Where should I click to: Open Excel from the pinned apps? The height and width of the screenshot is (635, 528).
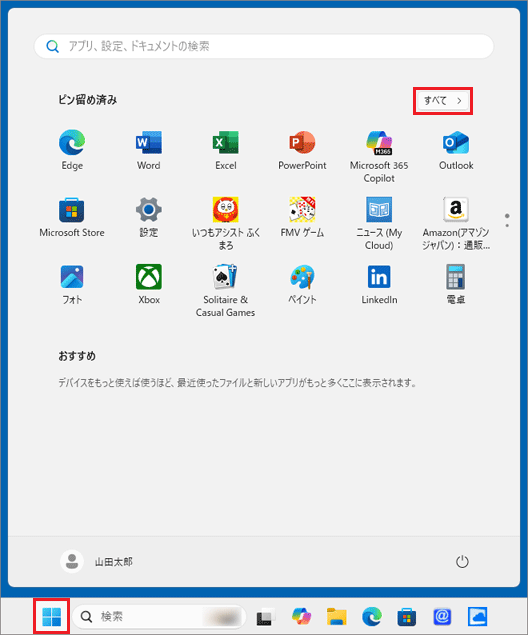click(x=226, y=150)
